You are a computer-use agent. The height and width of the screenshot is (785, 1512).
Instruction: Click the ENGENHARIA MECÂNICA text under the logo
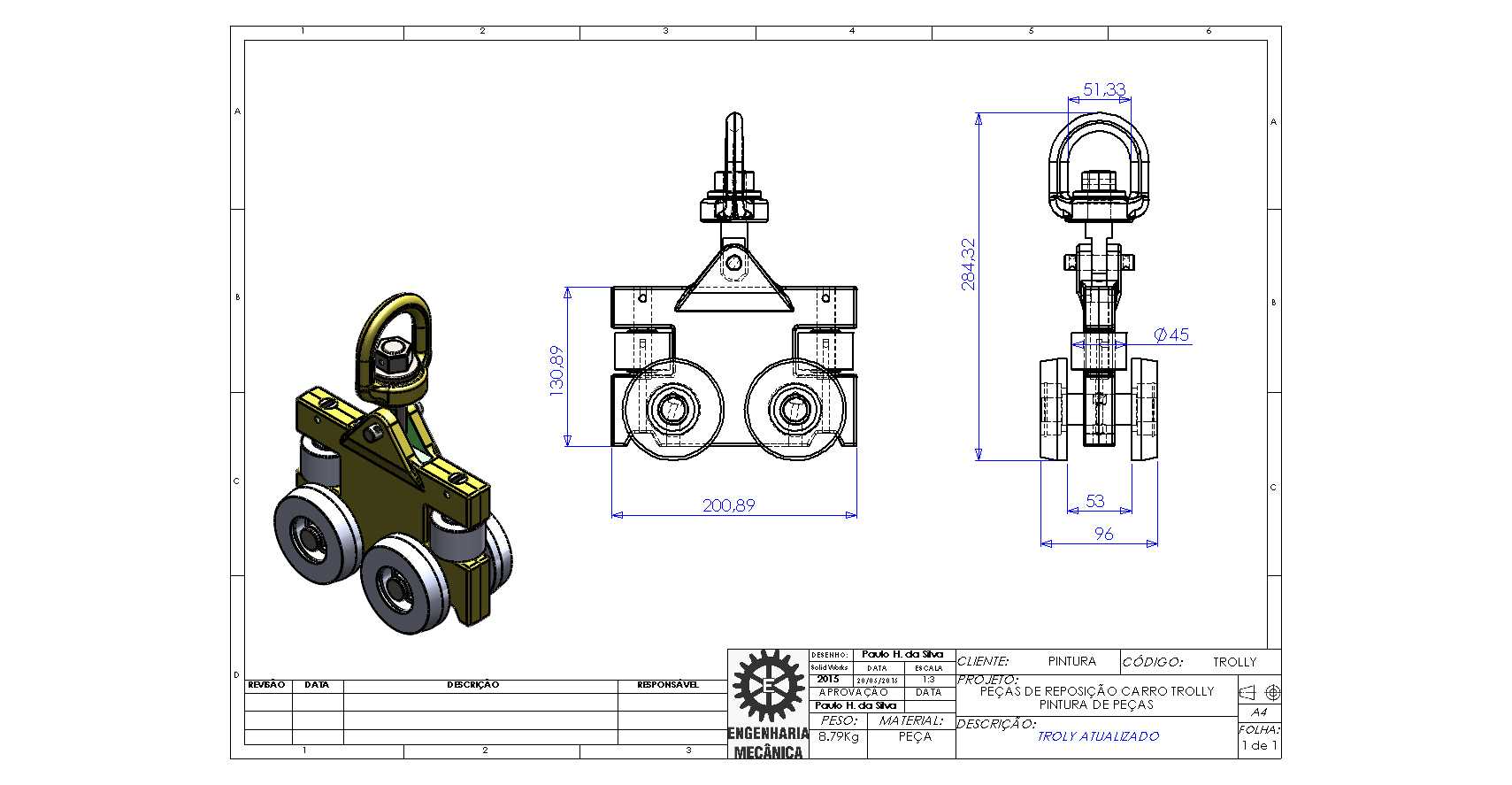click(769, 743)
